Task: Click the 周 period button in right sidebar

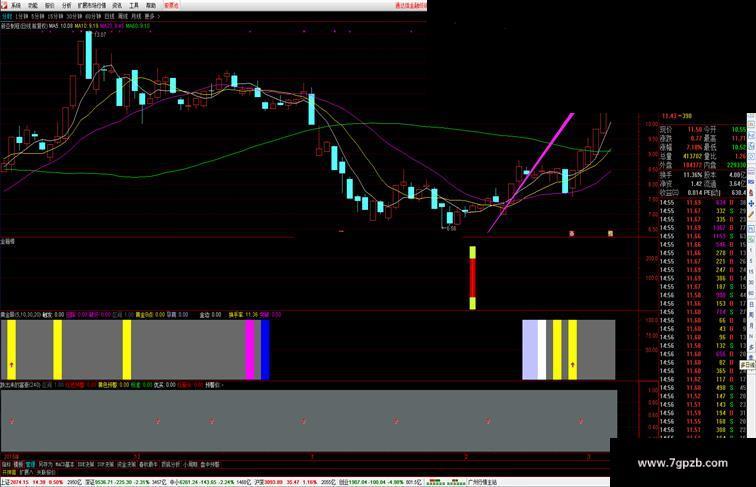Action: (751, 314)
